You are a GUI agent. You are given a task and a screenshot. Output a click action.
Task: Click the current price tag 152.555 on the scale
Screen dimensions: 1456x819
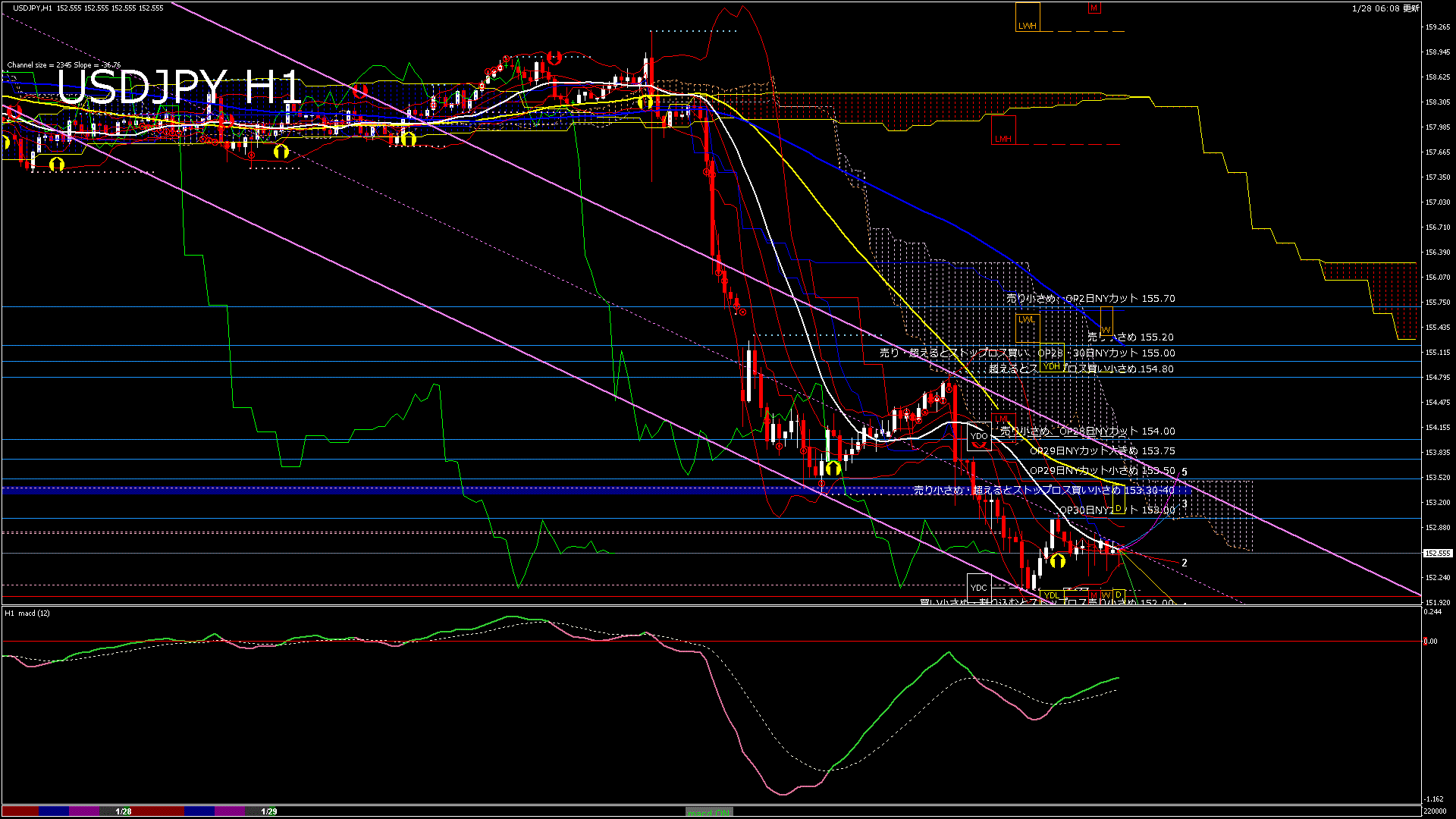[1437, 554]
